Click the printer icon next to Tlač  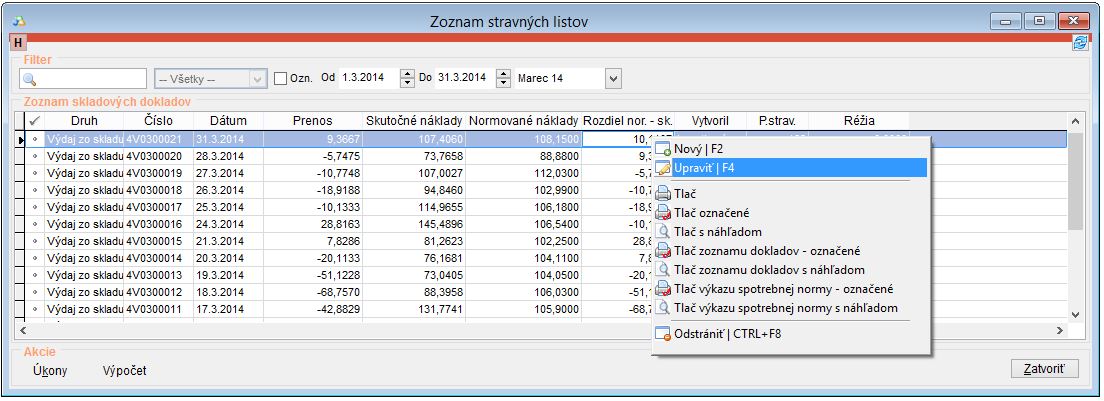pos(663,194)
